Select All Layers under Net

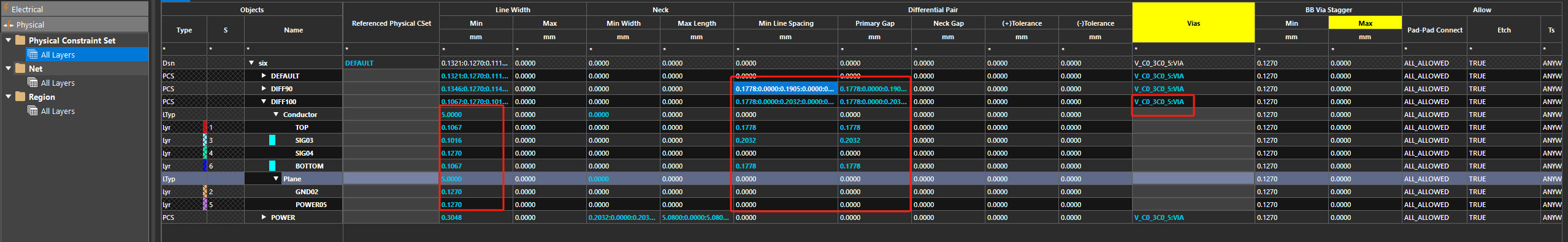click(x=58, y=83)
